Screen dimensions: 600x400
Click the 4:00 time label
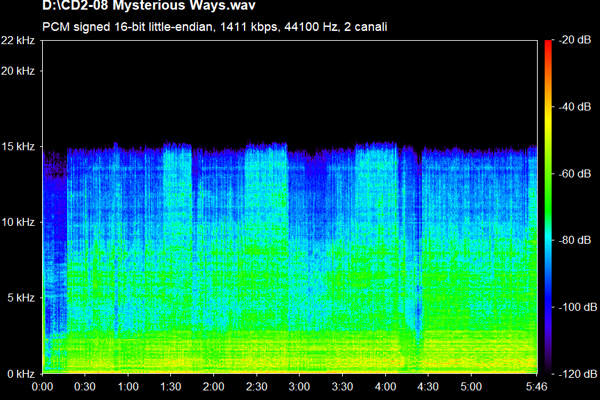[x=385, y=387]
